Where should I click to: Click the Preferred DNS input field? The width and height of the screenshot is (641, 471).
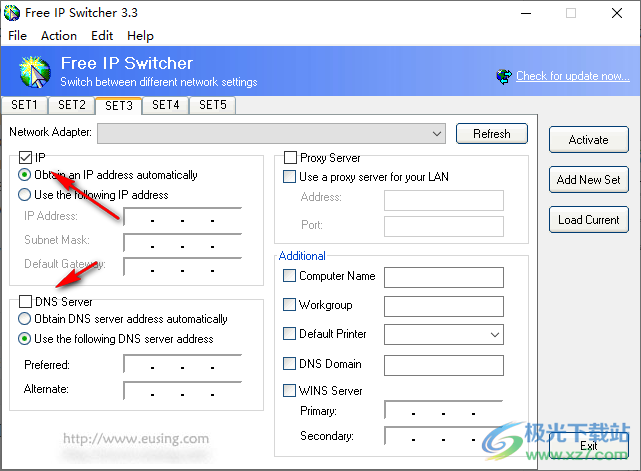click(x=183, y=364)
